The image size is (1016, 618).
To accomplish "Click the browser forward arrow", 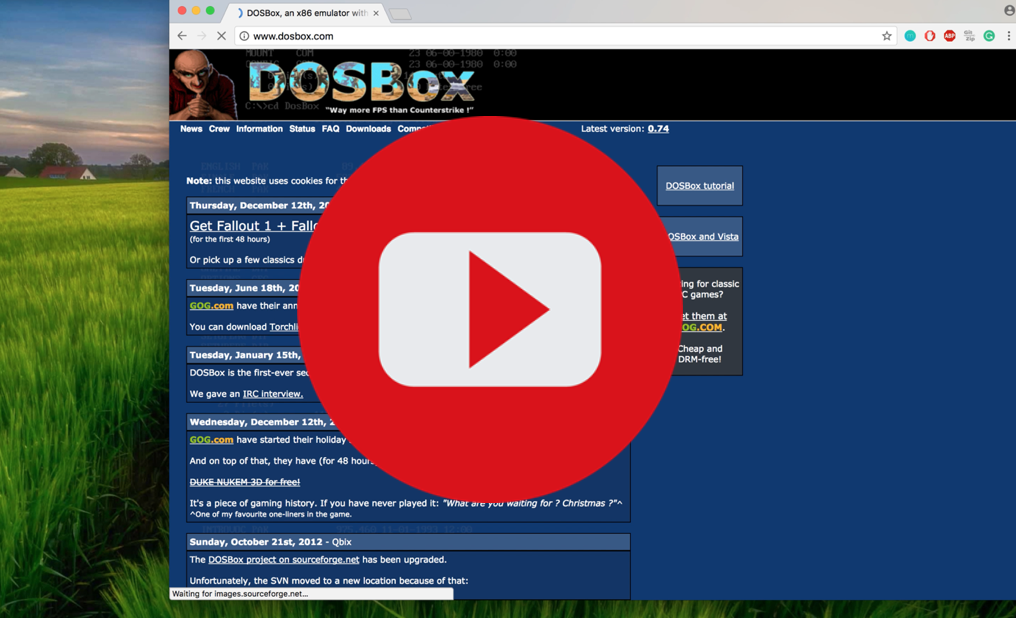I will tap(202, 36).
